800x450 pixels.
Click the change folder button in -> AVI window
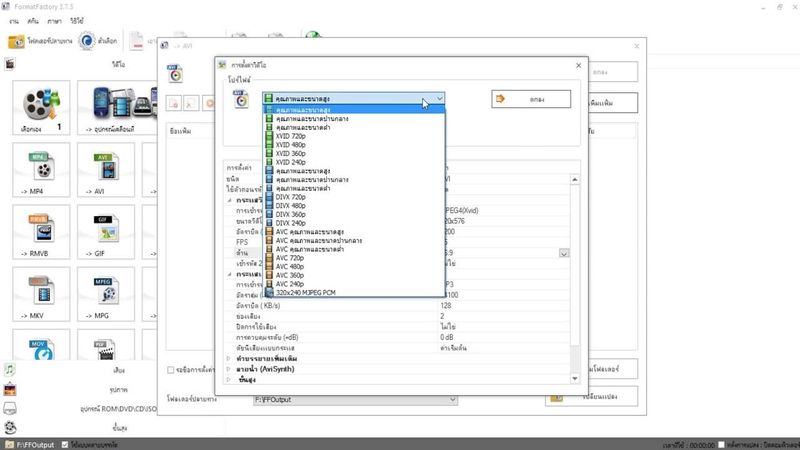click(x=591, y=397)
